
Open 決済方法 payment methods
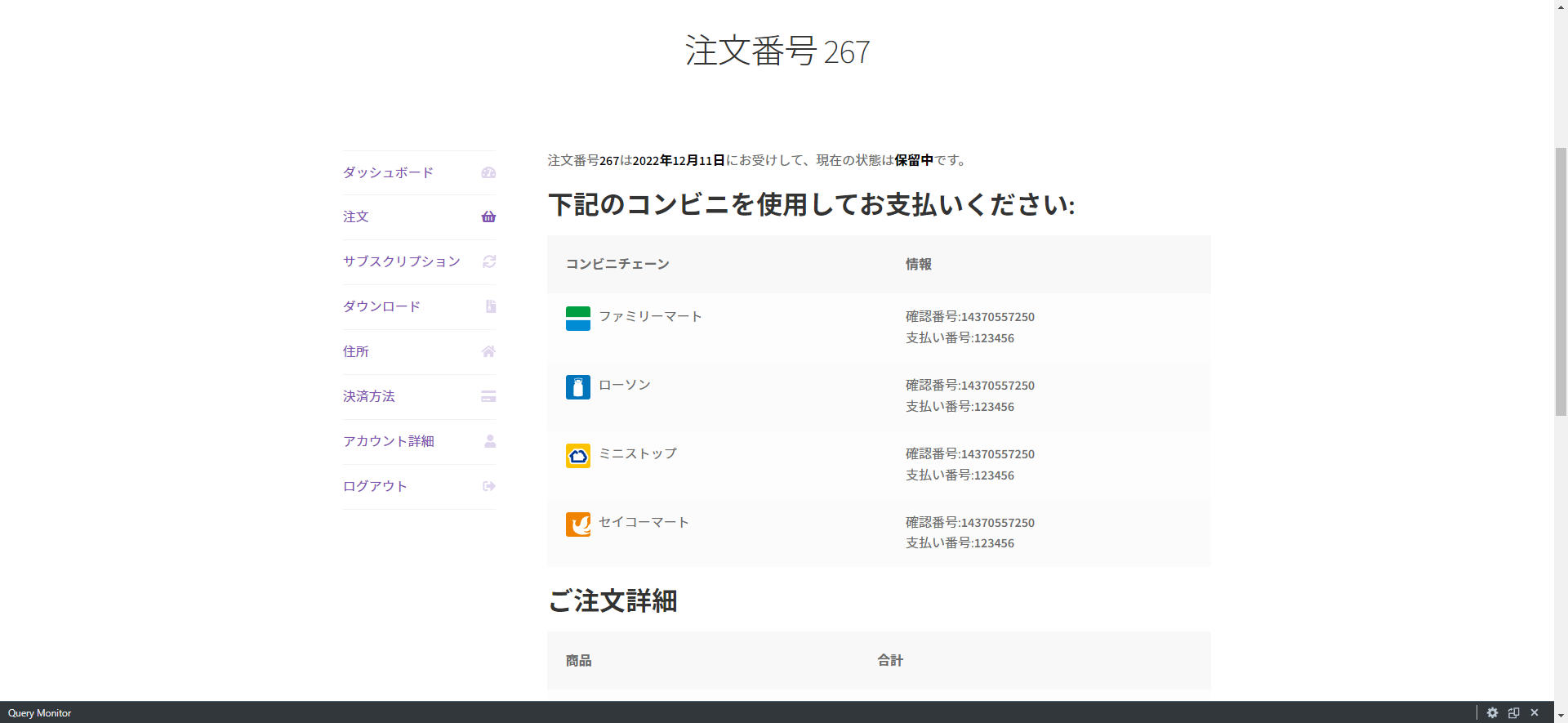click(x=369, y=396)
